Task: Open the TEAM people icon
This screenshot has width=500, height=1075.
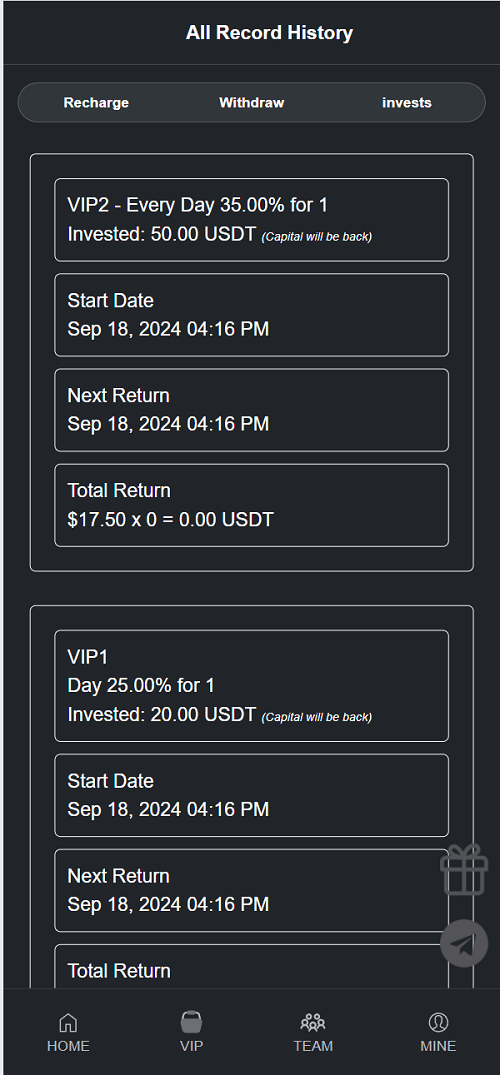Action: point(313,1022)
